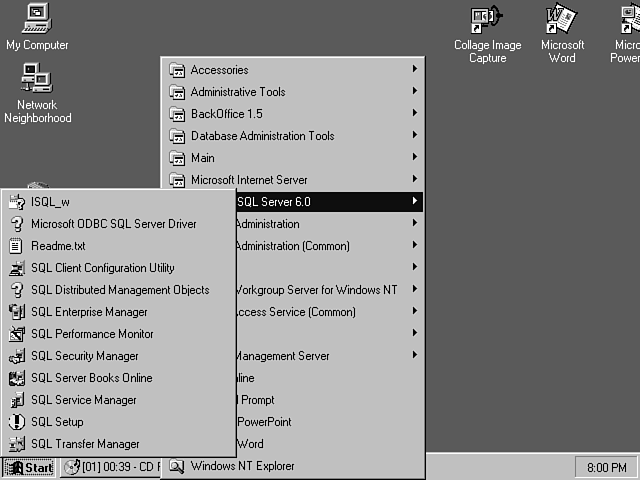
Task: Select Readme.txt in the submenu
Action: pos(58,246)
